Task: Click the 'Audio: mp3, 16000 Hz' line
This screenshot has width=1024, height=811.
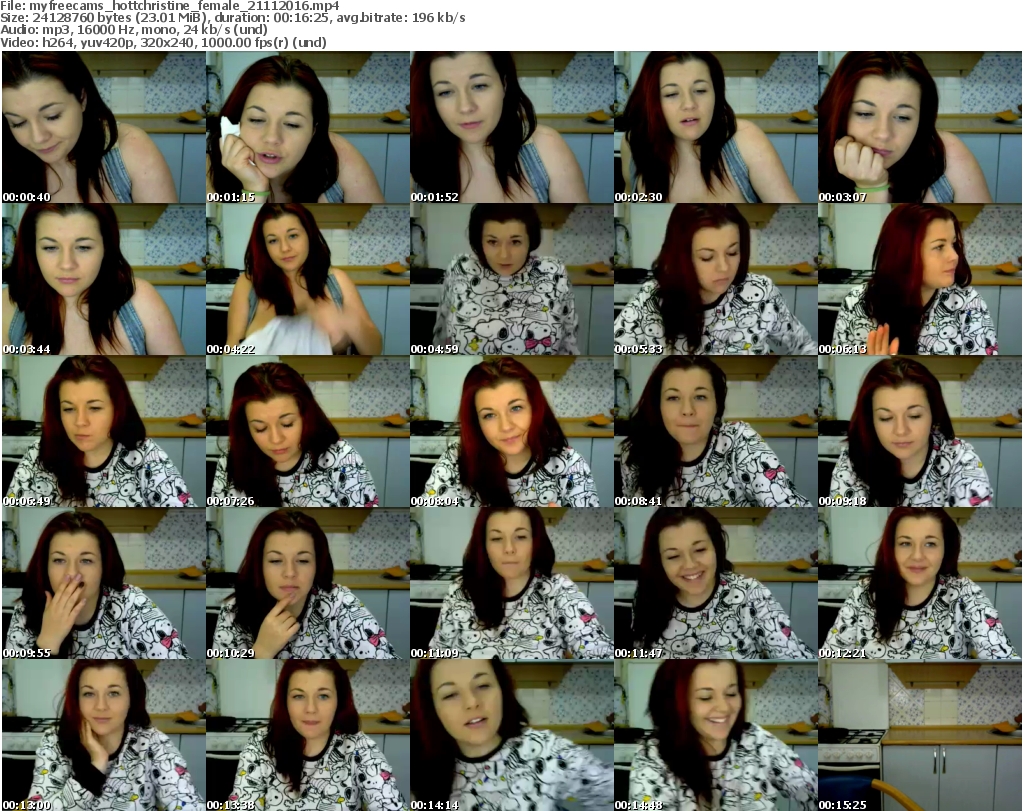Action: click(x=134, y=30)
